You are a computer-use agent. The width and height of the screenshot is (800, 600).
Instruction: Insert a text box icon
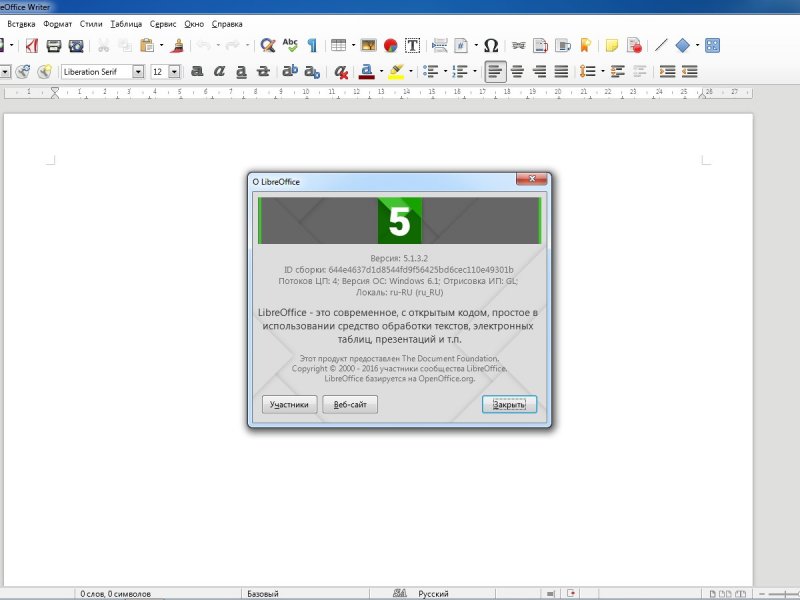point(412,46)
